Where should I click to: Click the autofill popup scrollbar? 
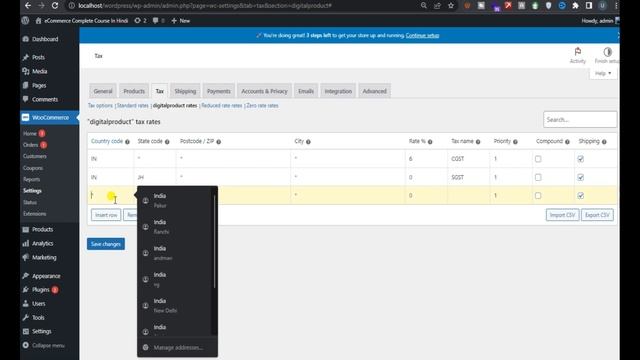(214, 241)
